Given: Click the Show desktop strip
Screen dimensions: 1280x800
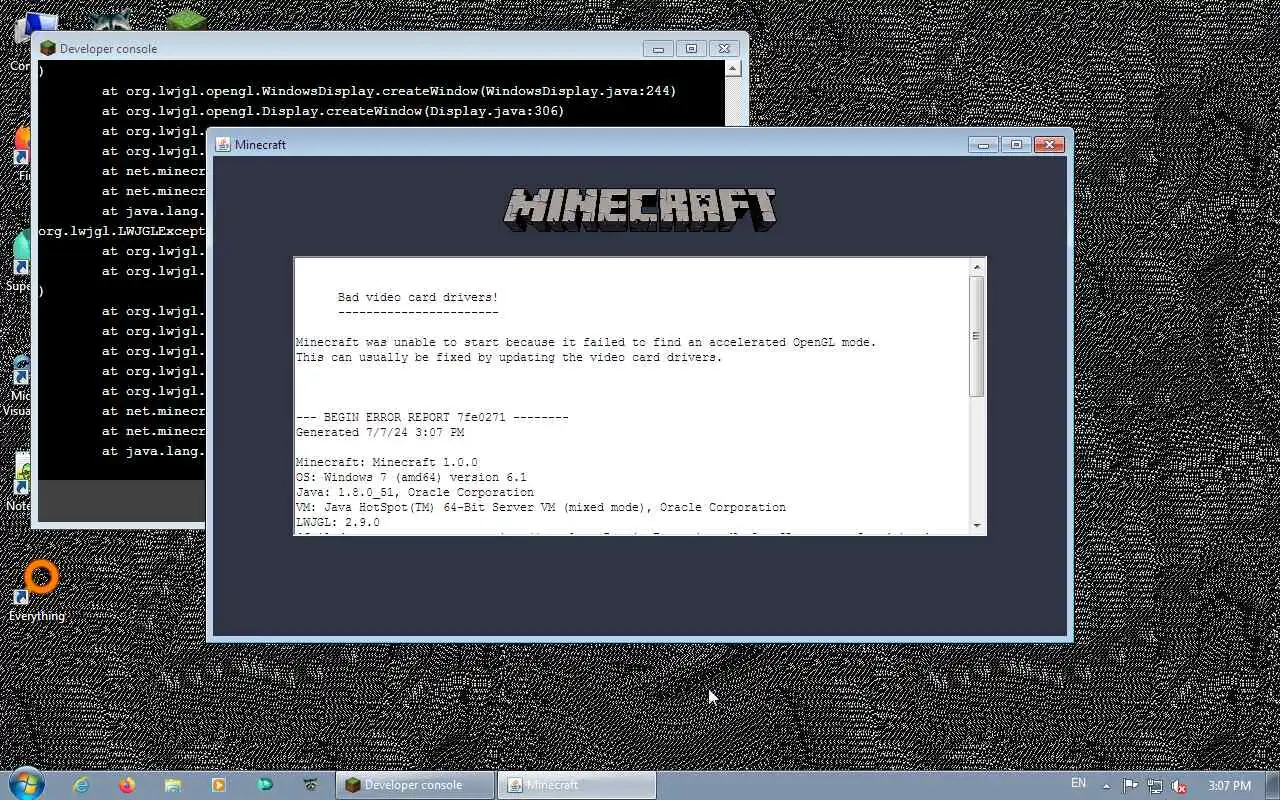Looking at the screenshot, I should pos(1272,785).
